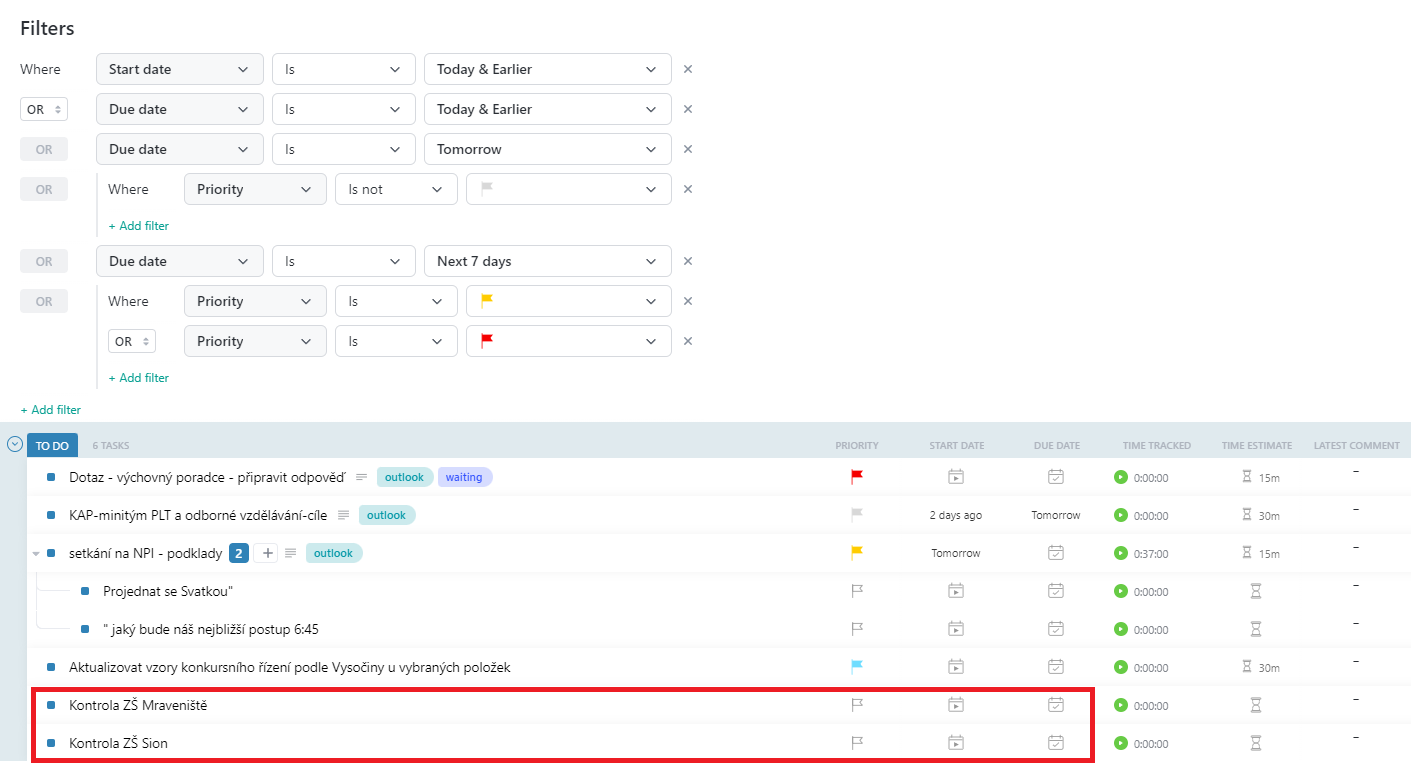Click red priority flag of Dotaz task

[x=856, y=477]
